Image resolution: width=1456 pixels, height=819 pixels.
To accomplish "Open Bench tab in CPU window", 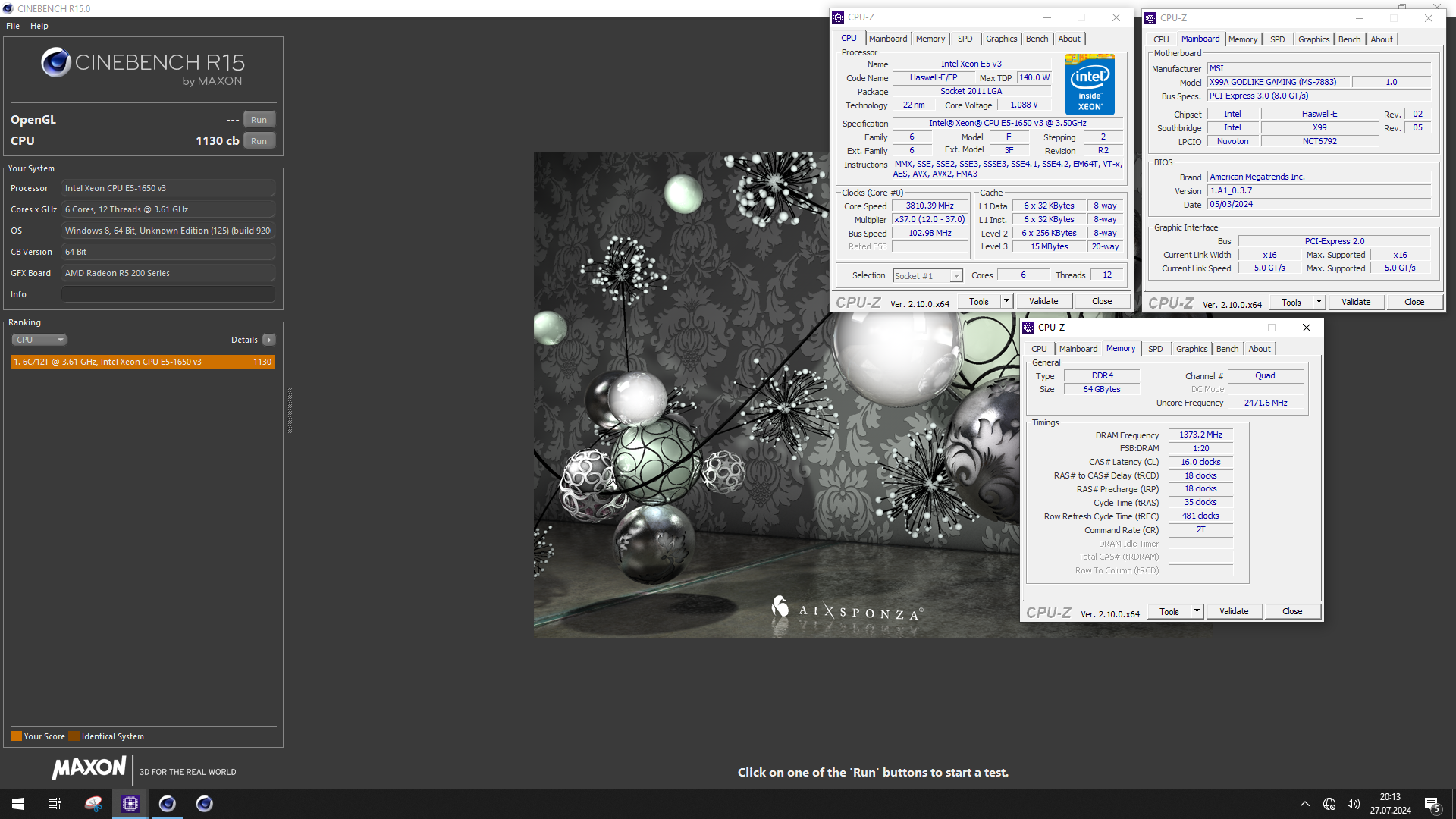I will click(1037, 39).
